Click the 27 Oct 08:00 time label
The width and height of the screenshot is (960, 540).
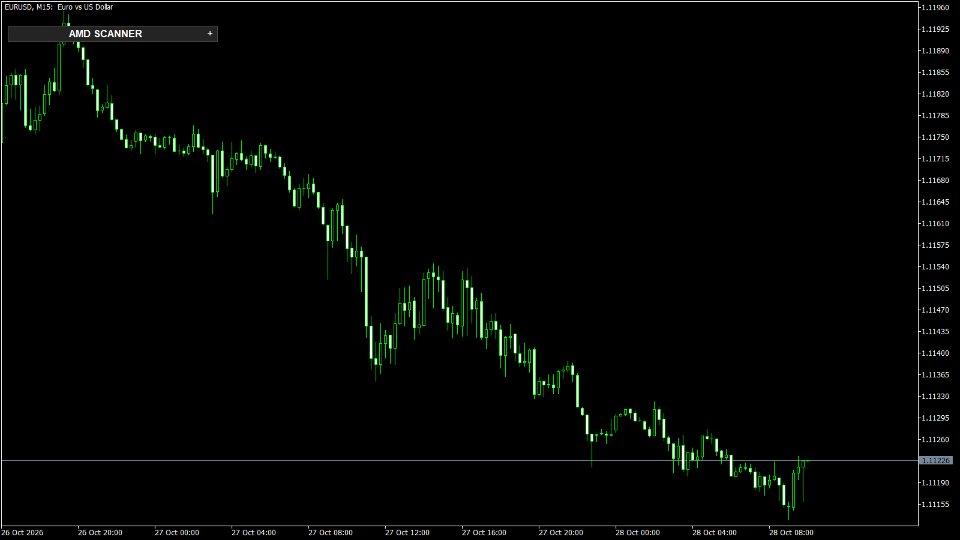point(331,533)
